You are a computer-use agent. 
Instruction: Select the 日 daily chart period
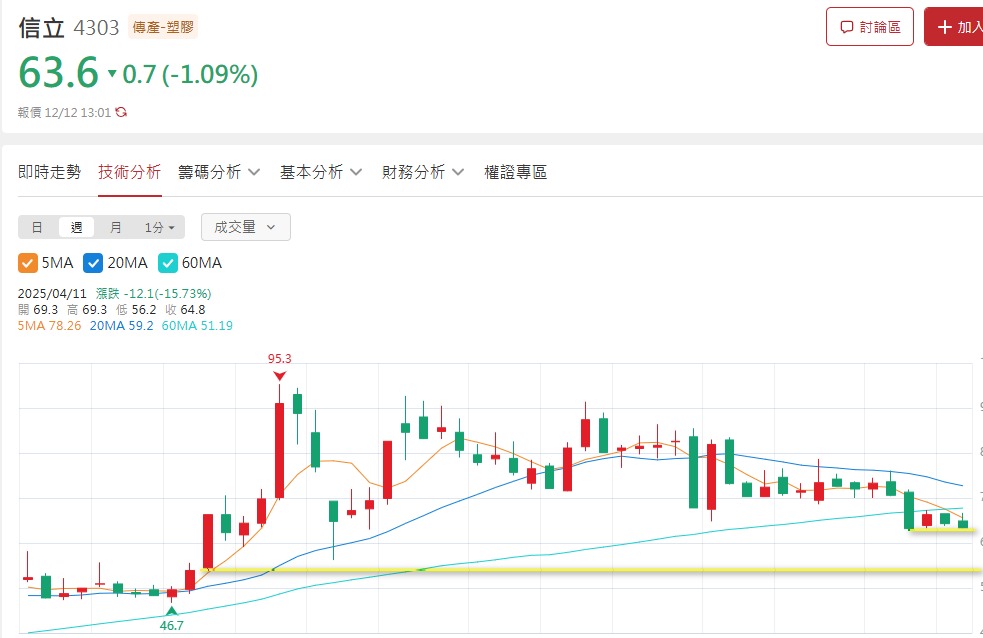point(37,227)
